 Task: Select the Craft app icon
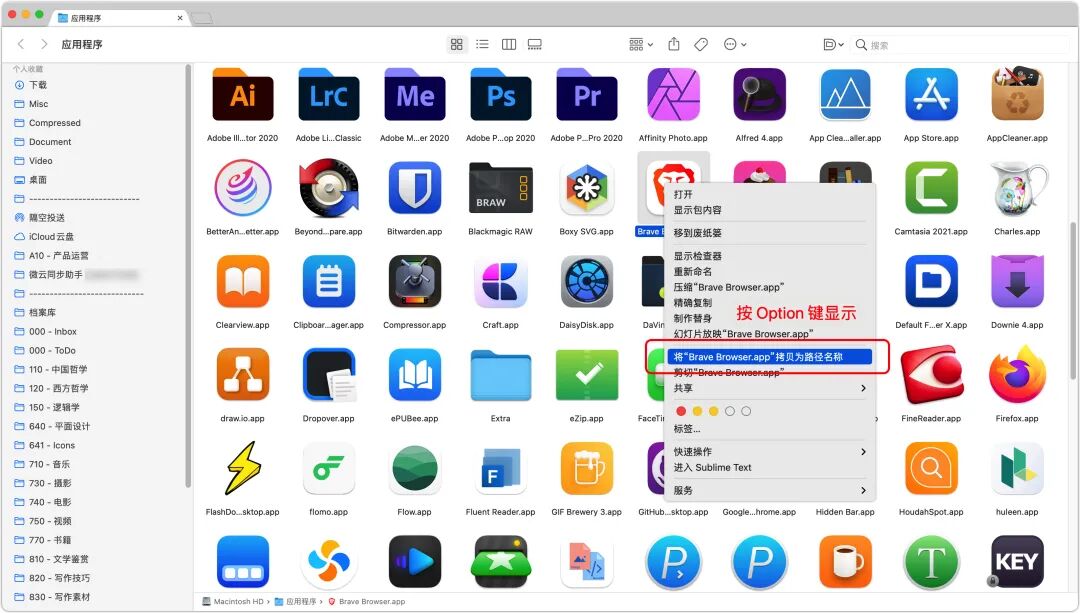click(x=501, y=282)
